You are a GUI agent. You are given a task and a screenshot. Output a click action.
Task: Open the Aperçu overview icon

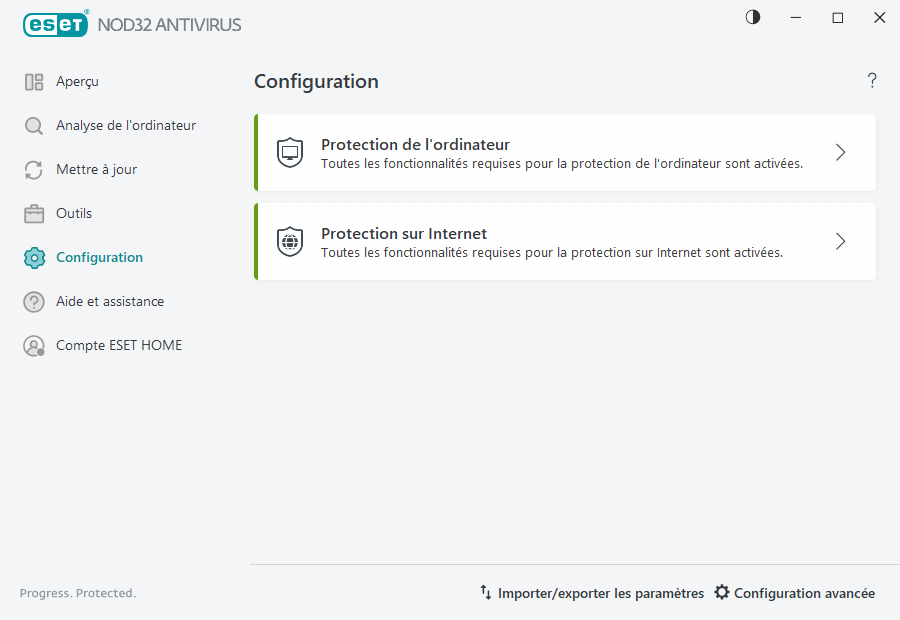[34, 81]
